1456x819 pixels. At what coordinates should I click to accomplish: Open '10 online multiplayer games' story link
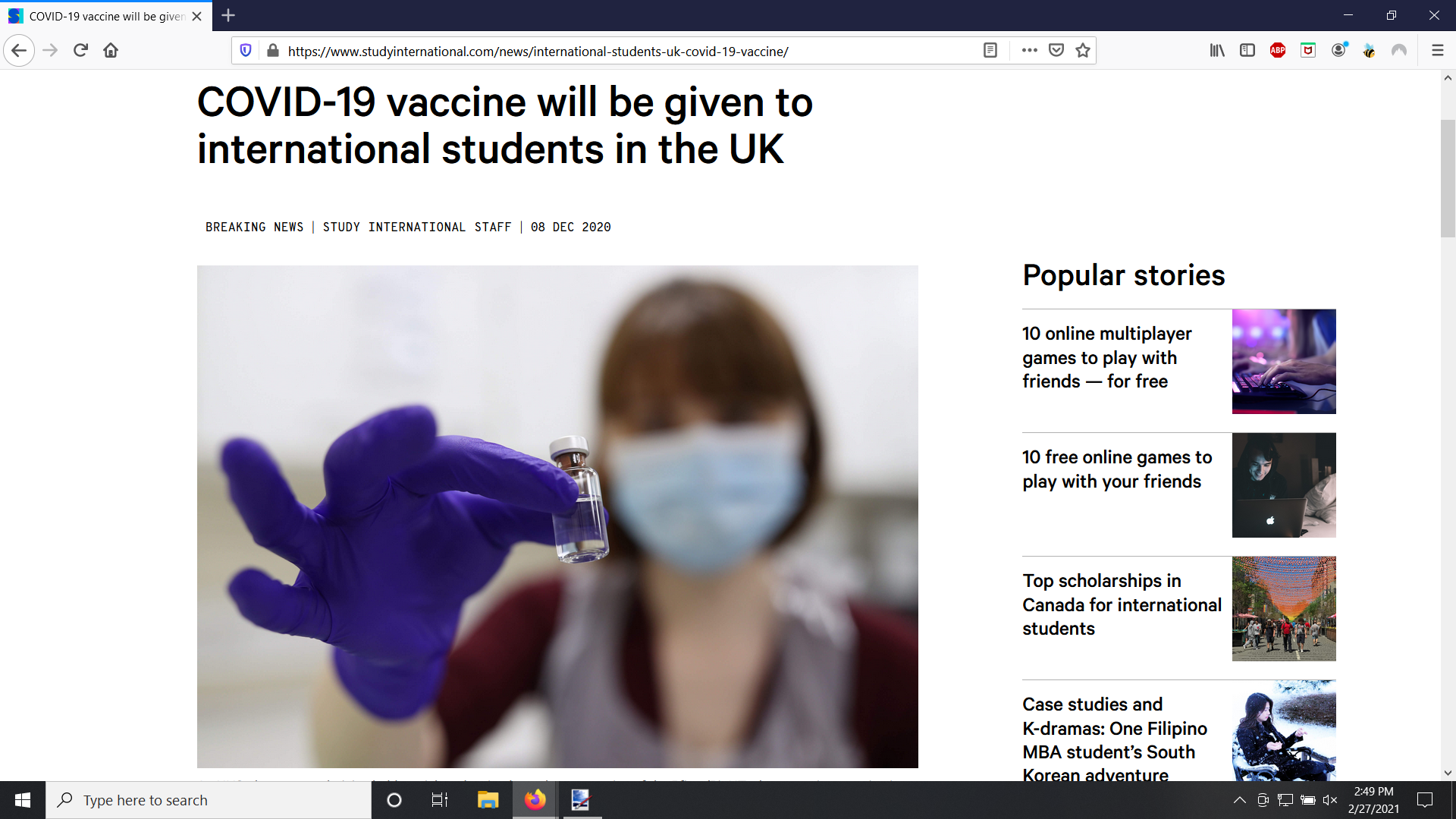1106,357
